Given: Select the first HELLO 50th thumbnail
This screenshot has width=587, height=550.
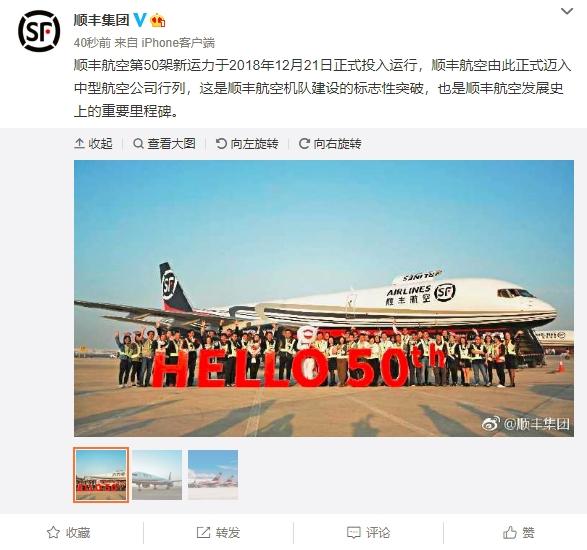Looking at the screenshot, I should point(101,475).
